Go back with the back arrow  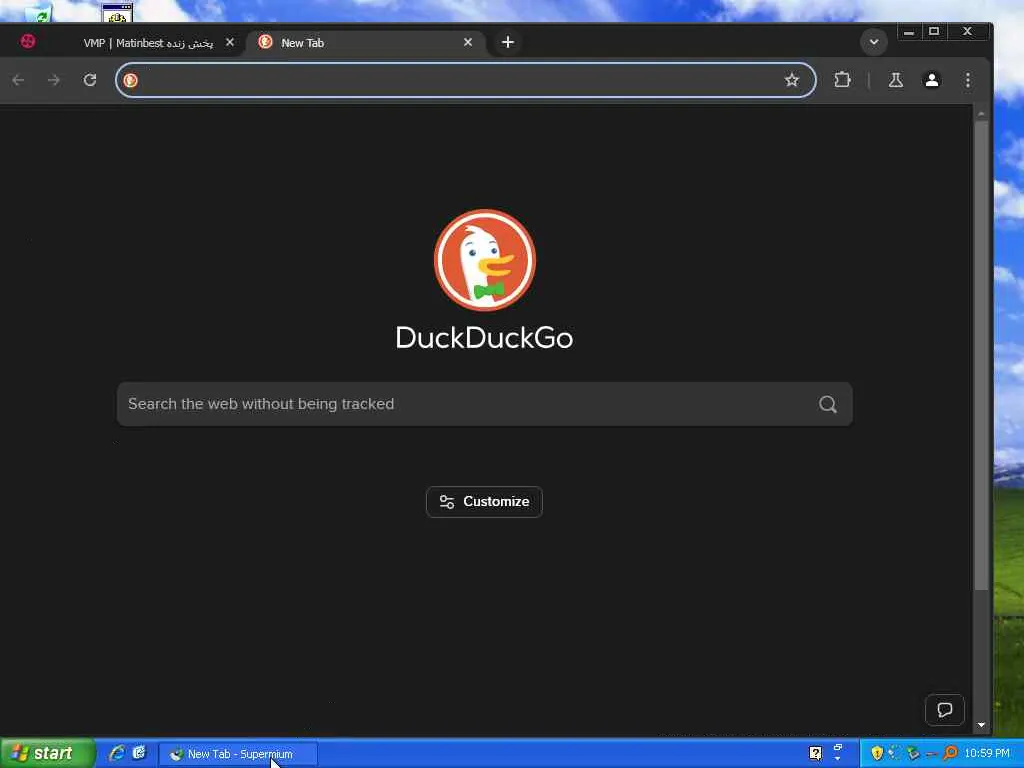(x=18, y=80)
